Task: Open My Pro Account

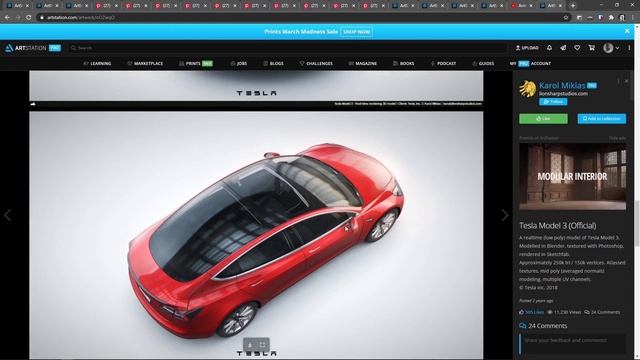Action: coord(530,64)
